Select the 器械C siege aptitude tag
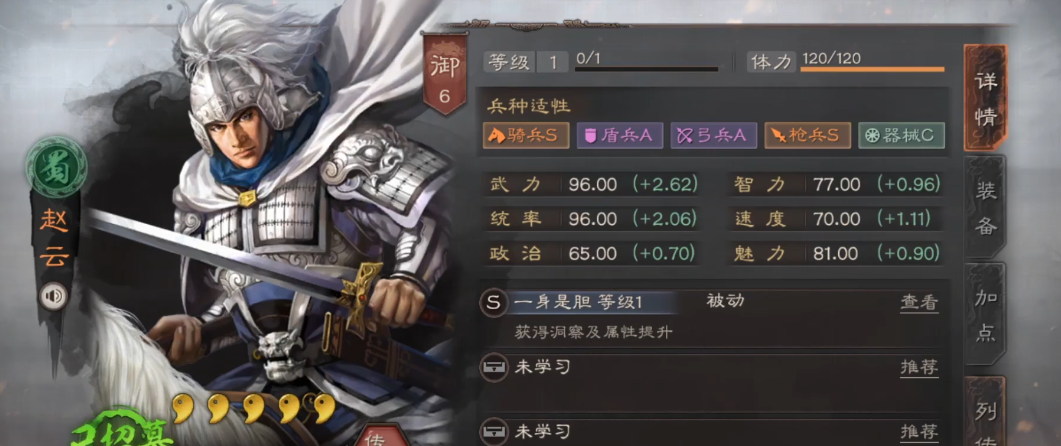This screenshot has height=446, width=1061. pyautogui.click(x=901, y=135)
